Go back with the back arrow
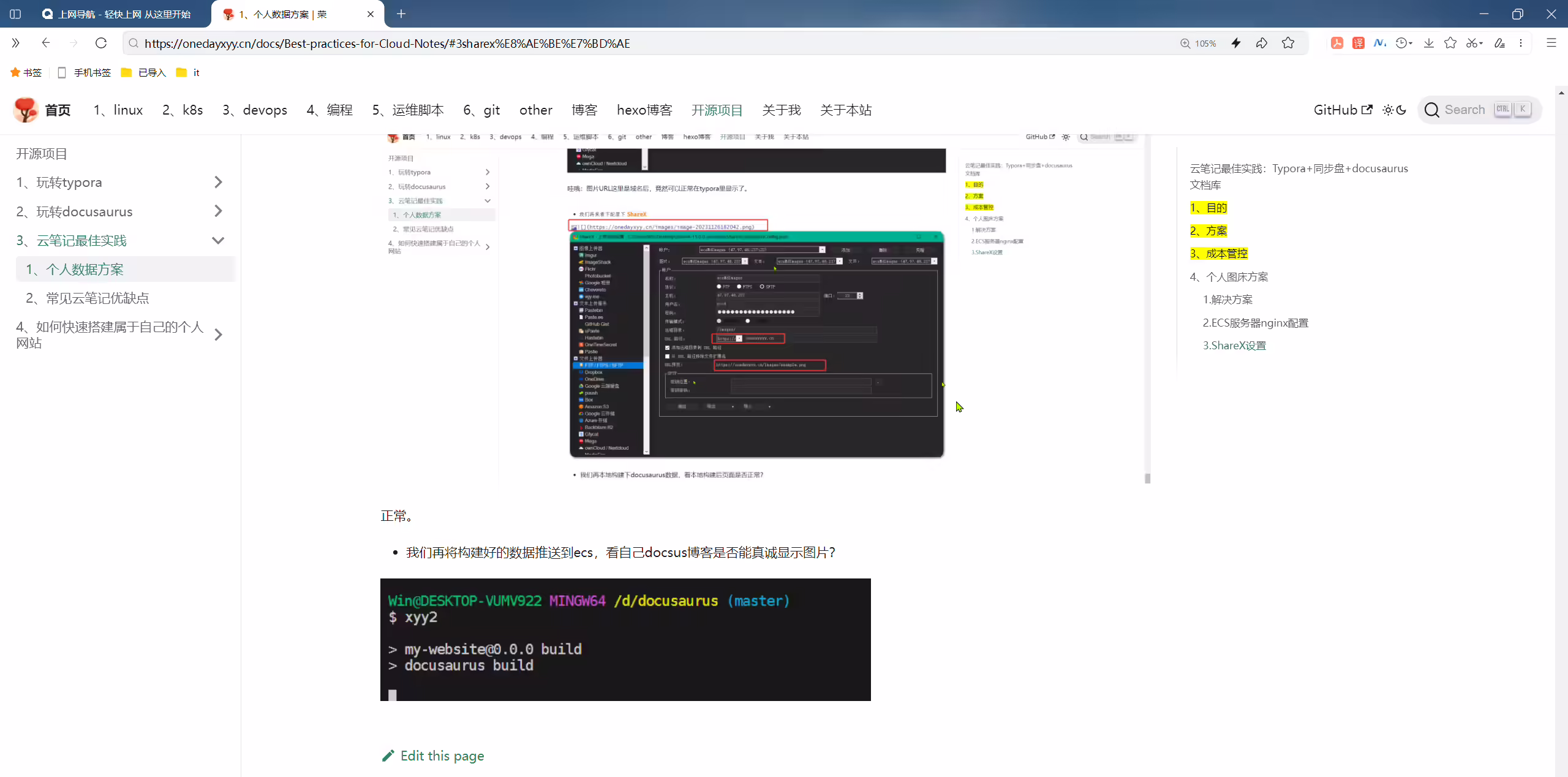Viewport: 1568px width, 777px height. pyautogui.click(x=46, y=43)
